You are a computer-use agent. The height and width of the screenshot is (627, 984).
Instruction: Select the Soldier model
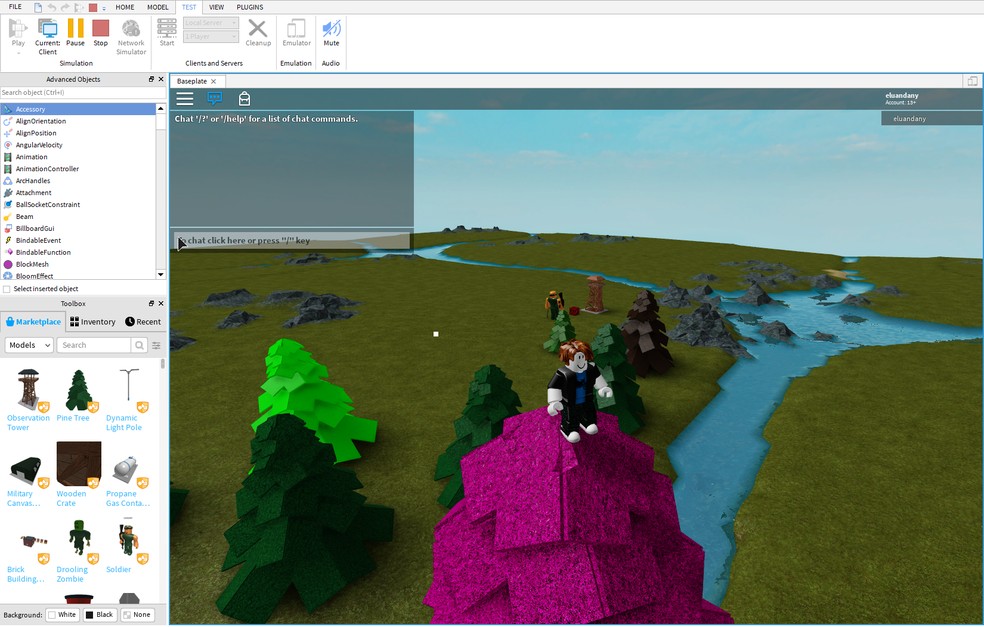tap(128, 546)
